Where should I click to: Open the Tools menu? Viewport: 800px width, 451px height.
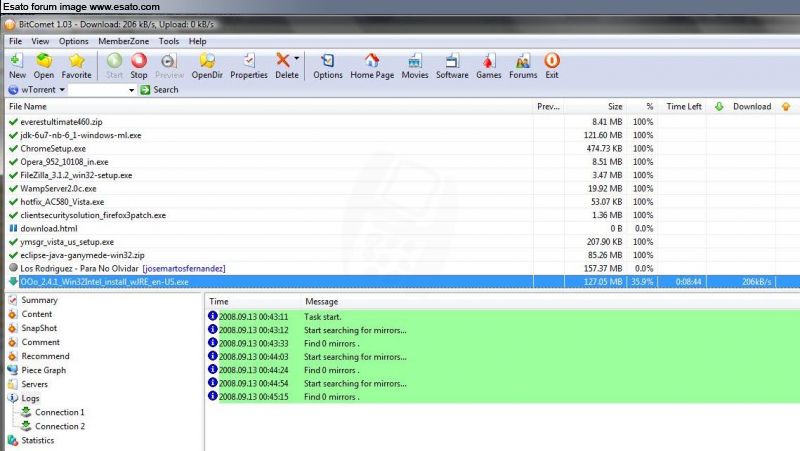pyautogui.click(x=169, y=41)
